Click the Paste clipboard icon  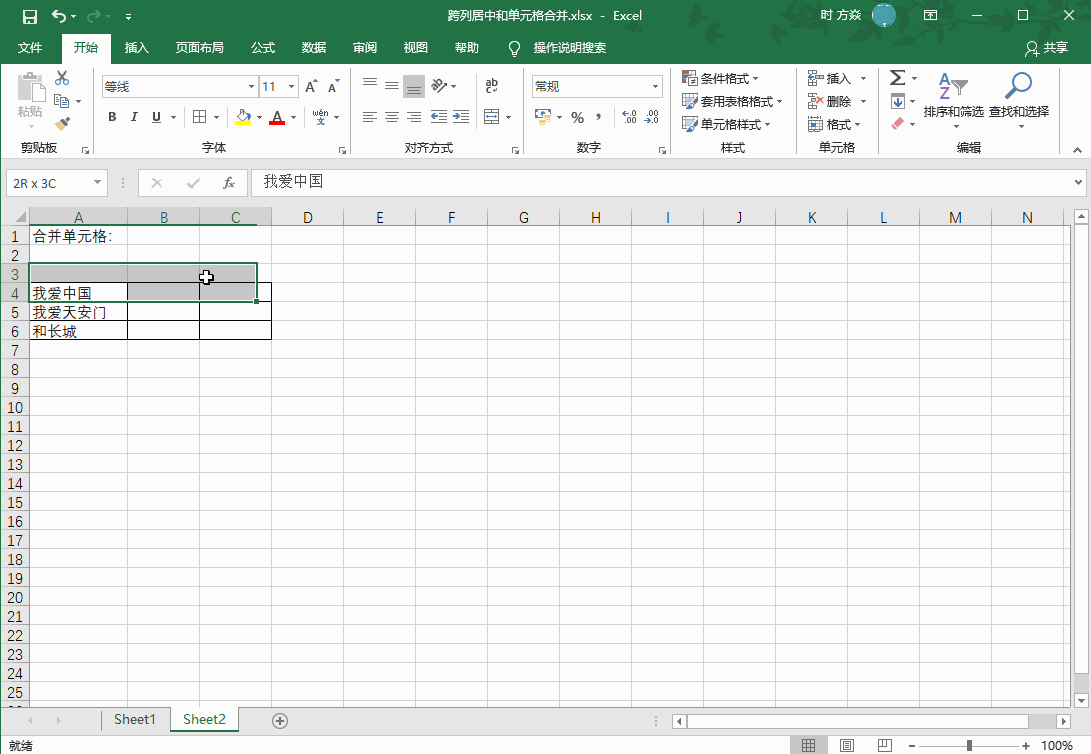pos(31,88)
